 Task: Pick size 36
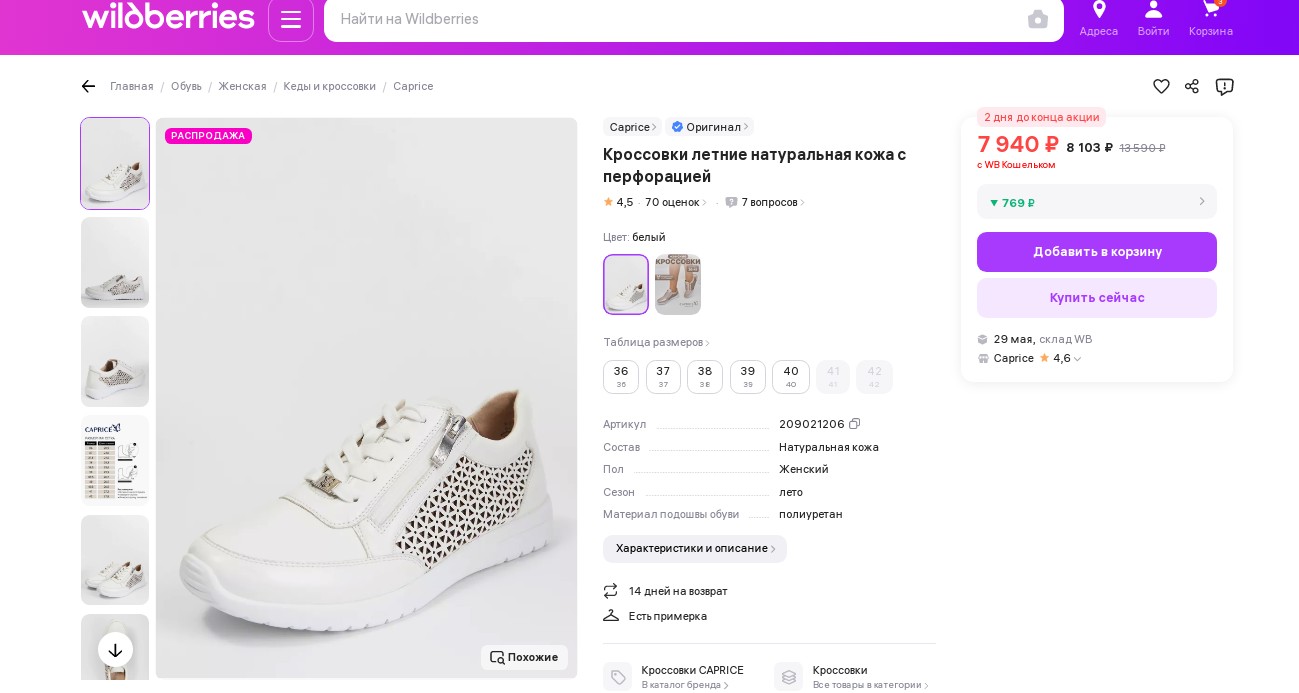621,377
